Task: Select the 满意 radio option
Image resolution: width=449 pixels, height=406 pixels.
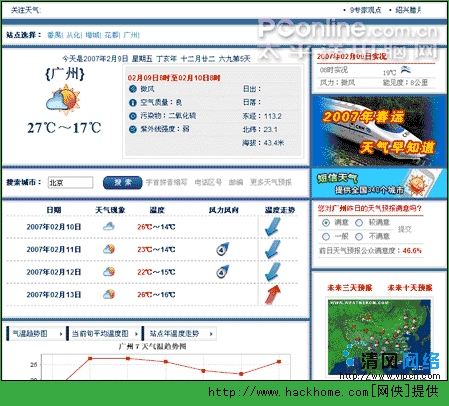Action: point(326,223)
